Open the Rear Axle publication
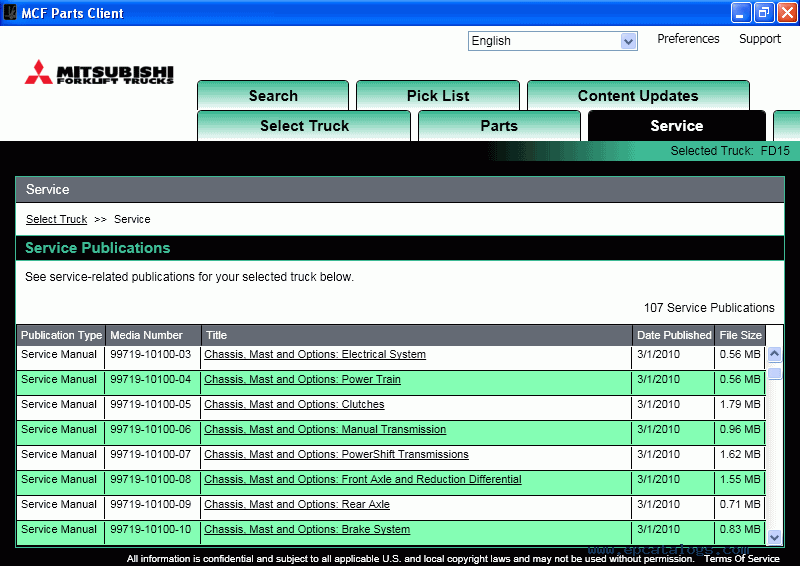The image size is (800, 566). (x=297, y=504)
